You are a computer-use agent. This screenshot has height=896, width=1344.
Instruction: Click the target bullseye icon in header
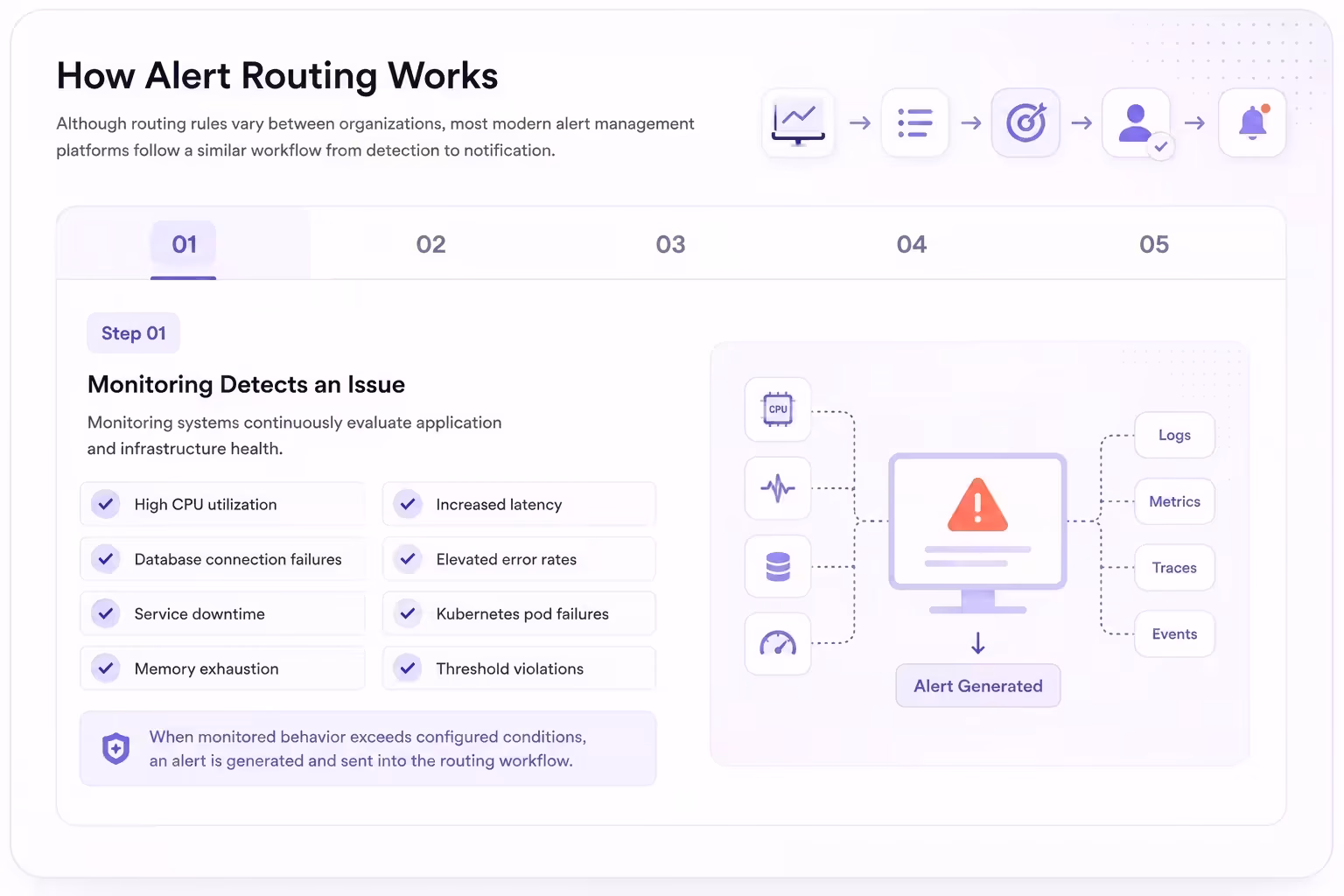point(1025,122)
